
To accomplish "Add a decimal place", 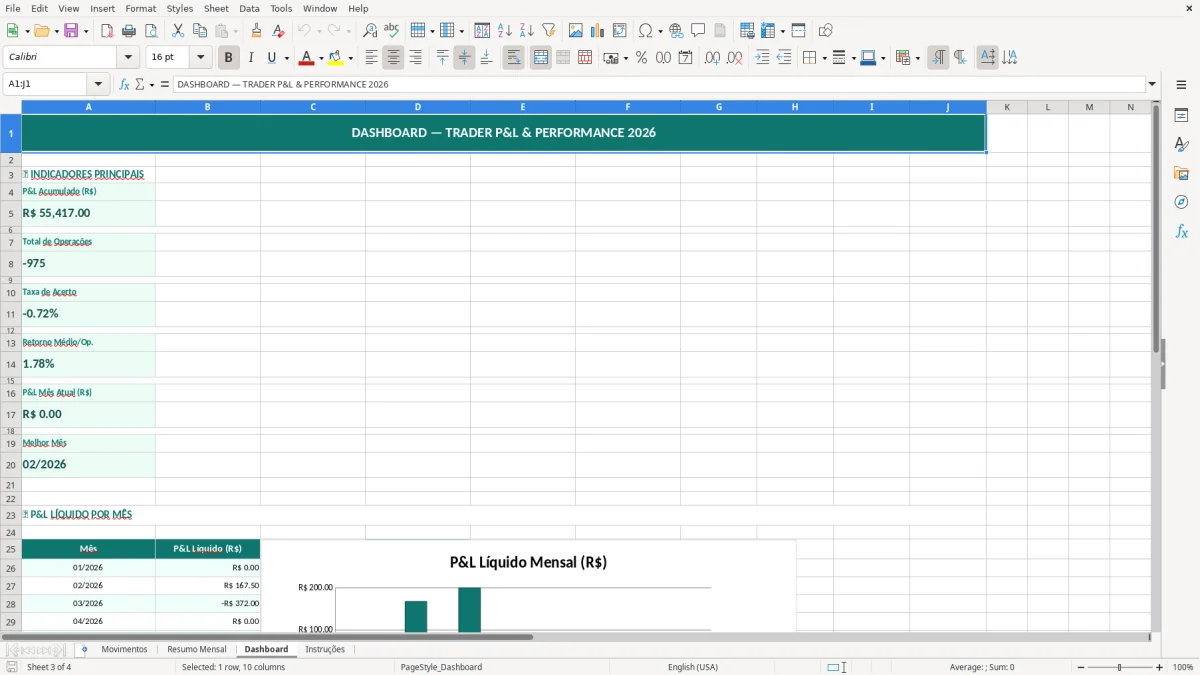I will (712, 58).
